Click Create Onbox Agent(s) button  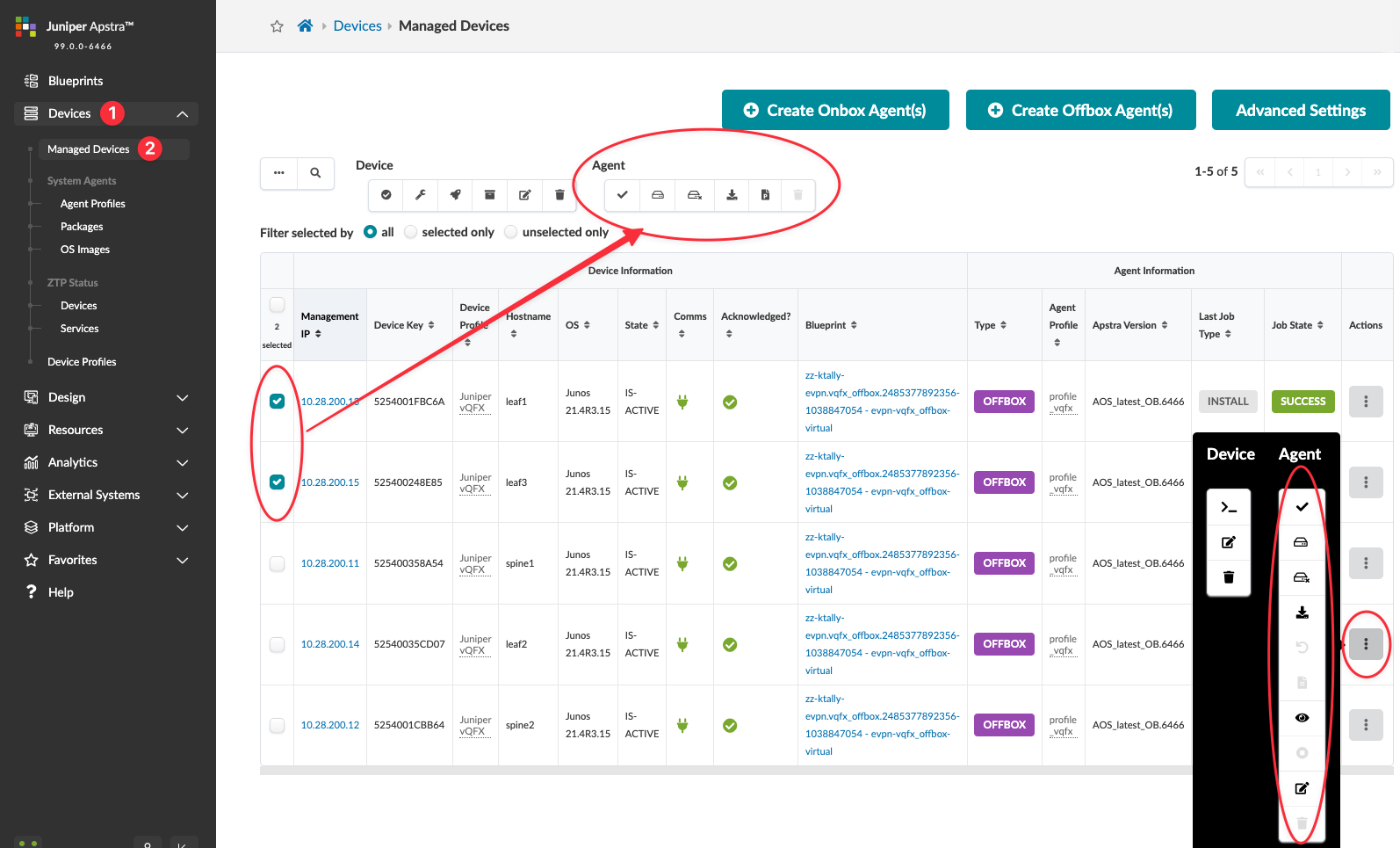[835, 111]
